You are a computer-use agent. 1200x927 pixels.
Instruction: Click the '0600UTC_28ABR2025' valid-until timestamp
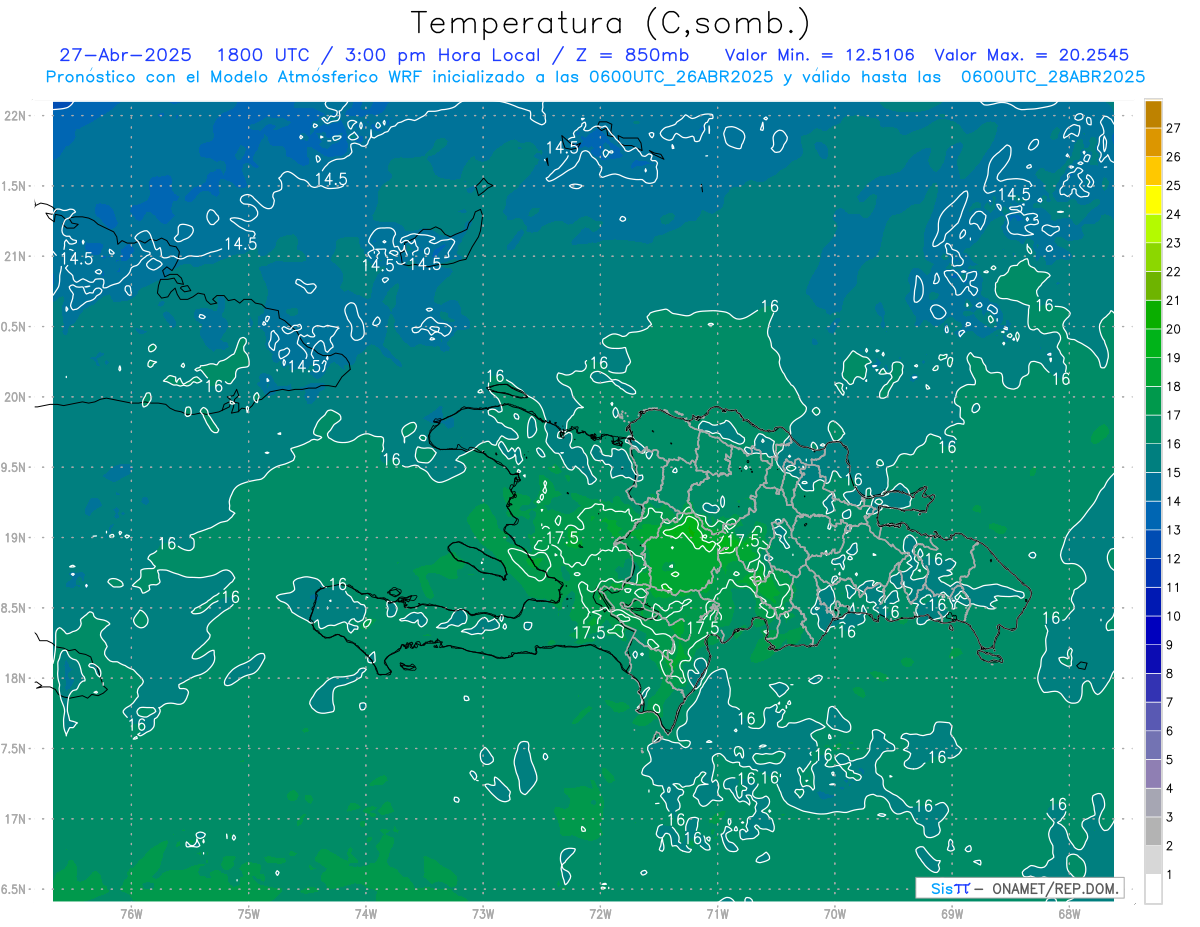[1053, 77]
